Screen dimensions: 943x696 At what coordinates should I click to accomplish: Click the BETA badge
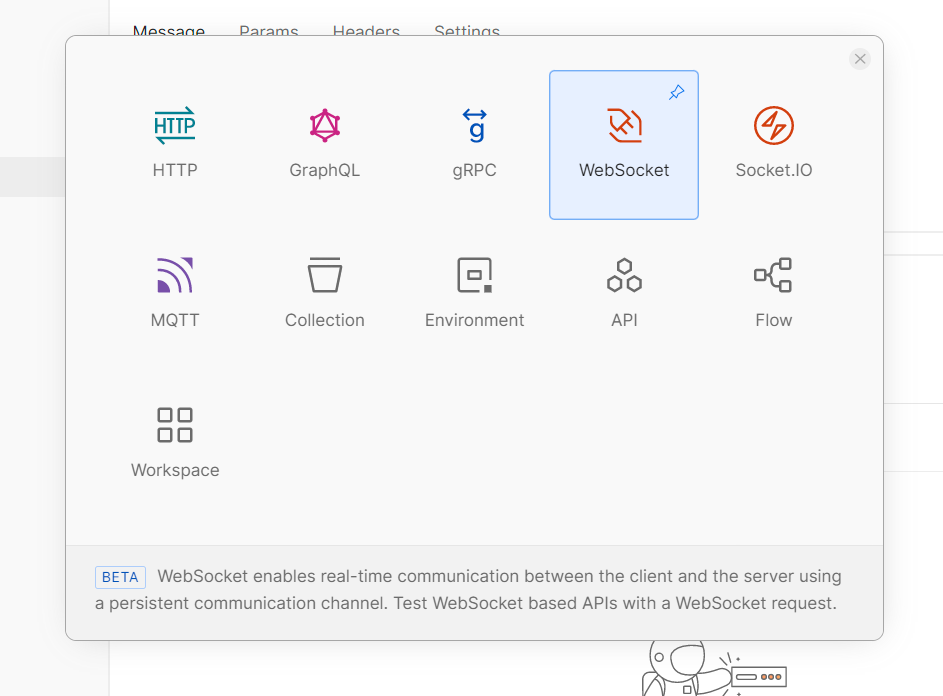120,577
